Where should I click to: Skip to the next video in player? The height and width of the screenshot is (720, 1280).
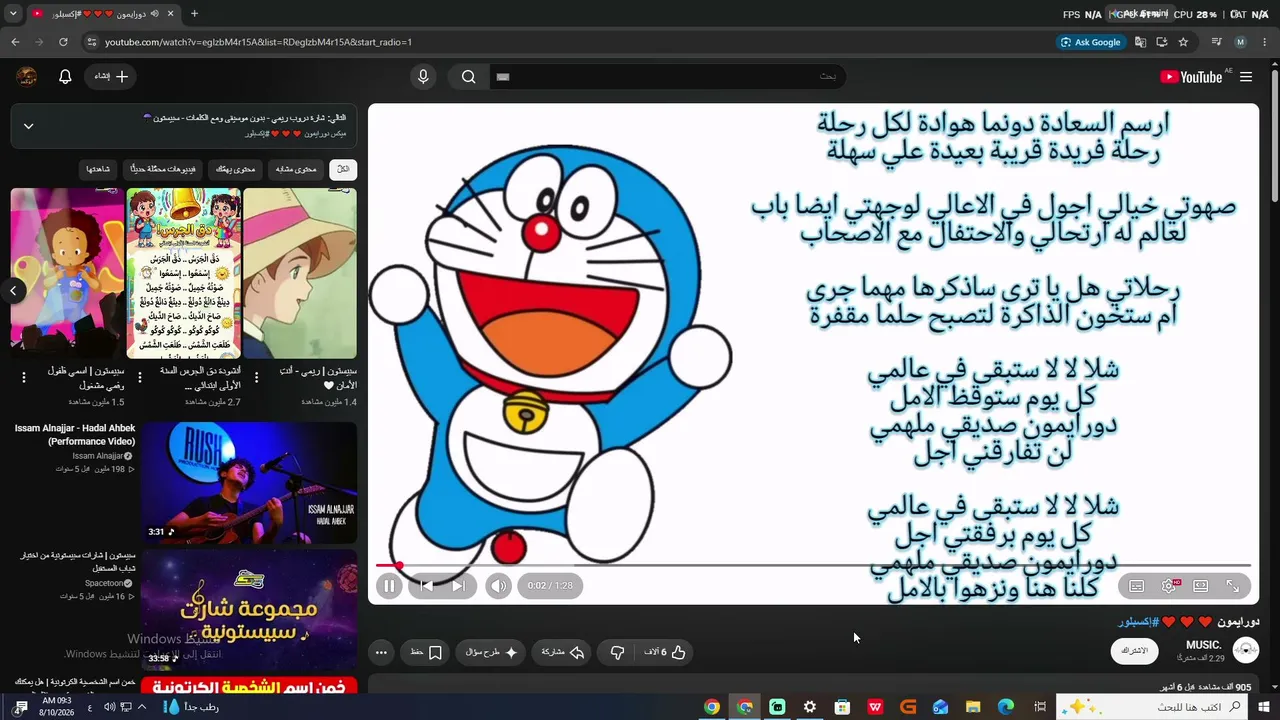458,586
